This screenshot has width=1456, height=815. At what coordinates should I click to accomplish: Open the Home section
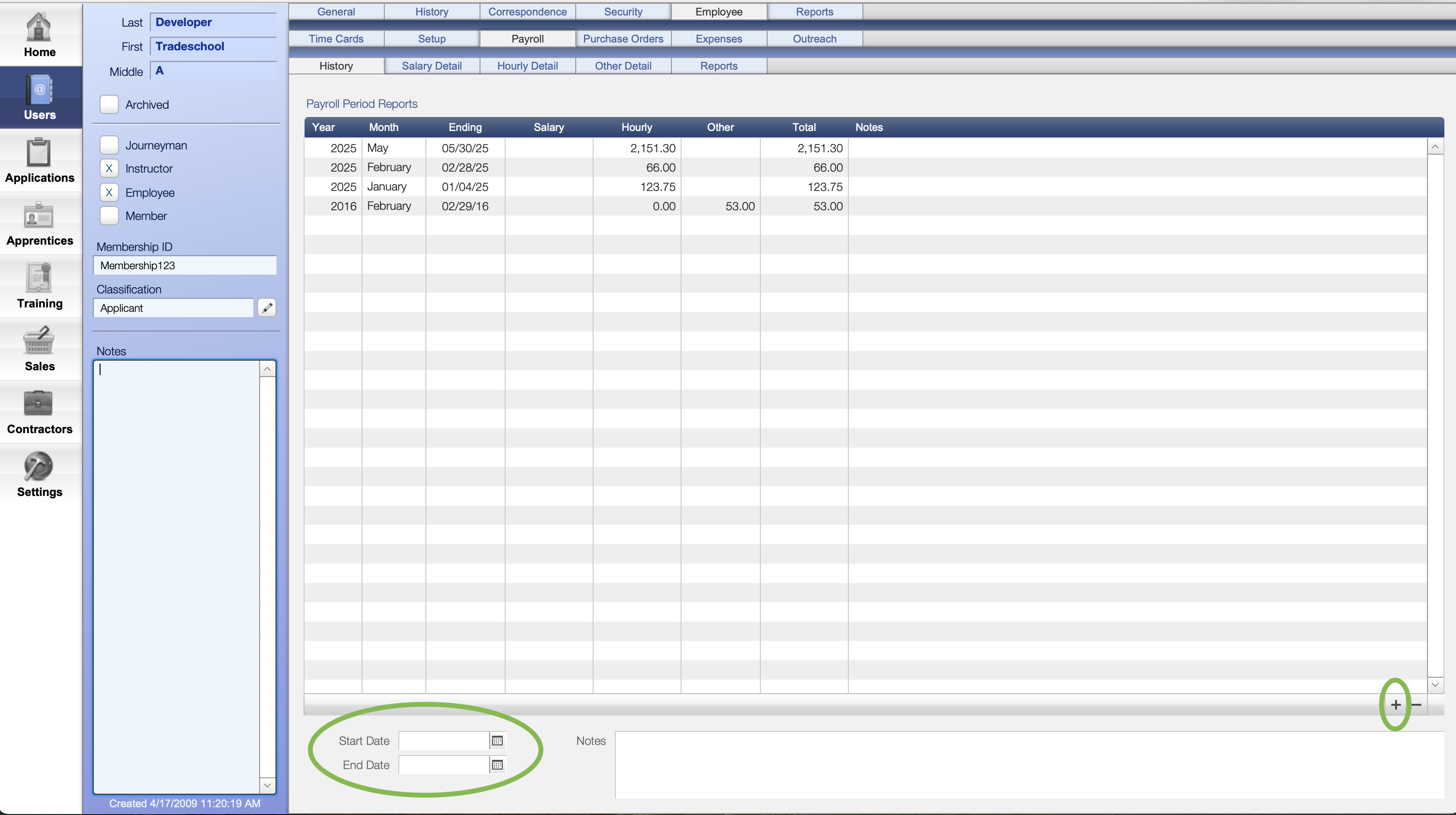pos(40,35)
